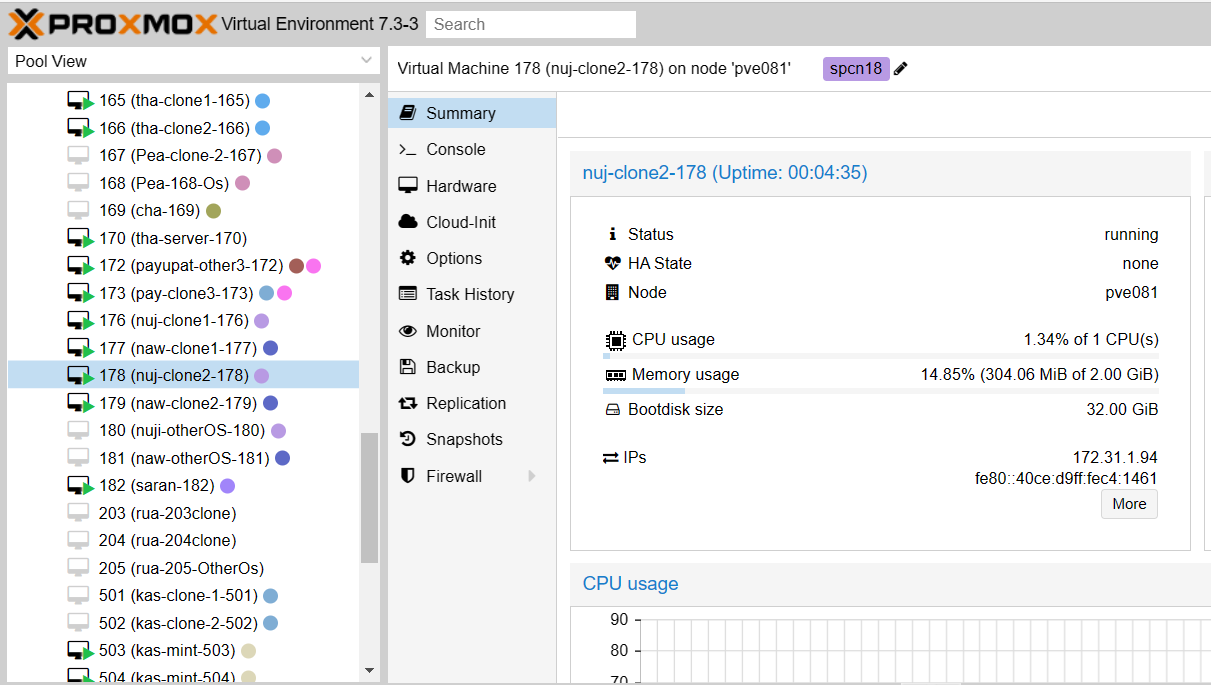Click the Proxmox logo
The image size is (1211, 685).
pos(115,23)
